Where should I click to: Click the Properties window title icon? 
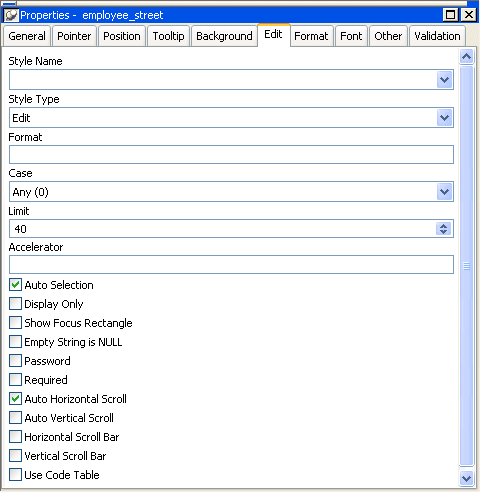tap(11, 15)
